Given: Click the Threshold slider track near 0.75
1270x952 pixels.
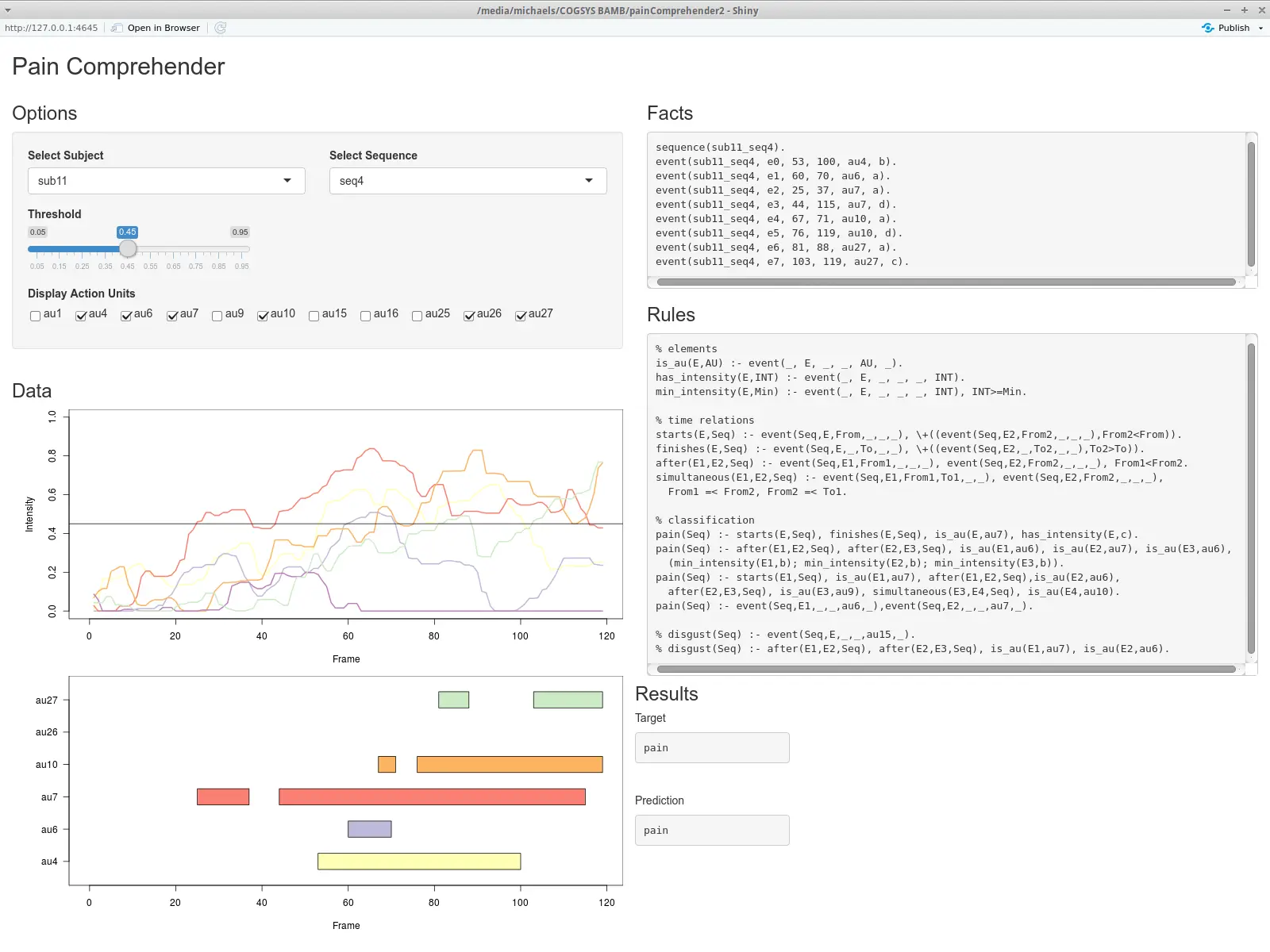Looking at the screenshot, I should coord(196,249).
